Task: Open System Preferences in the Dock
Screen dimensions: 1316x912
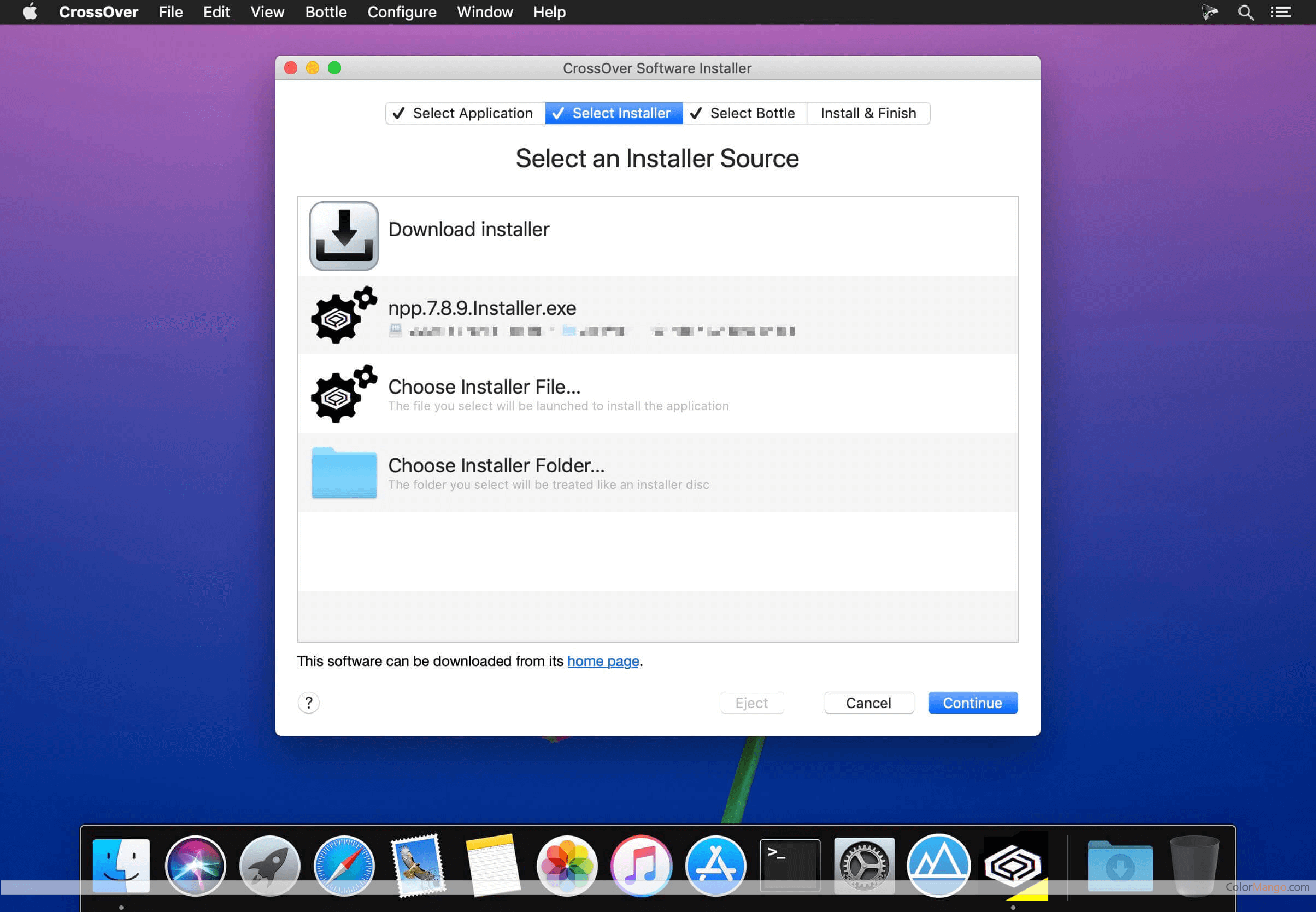Action: pos(863,865)
